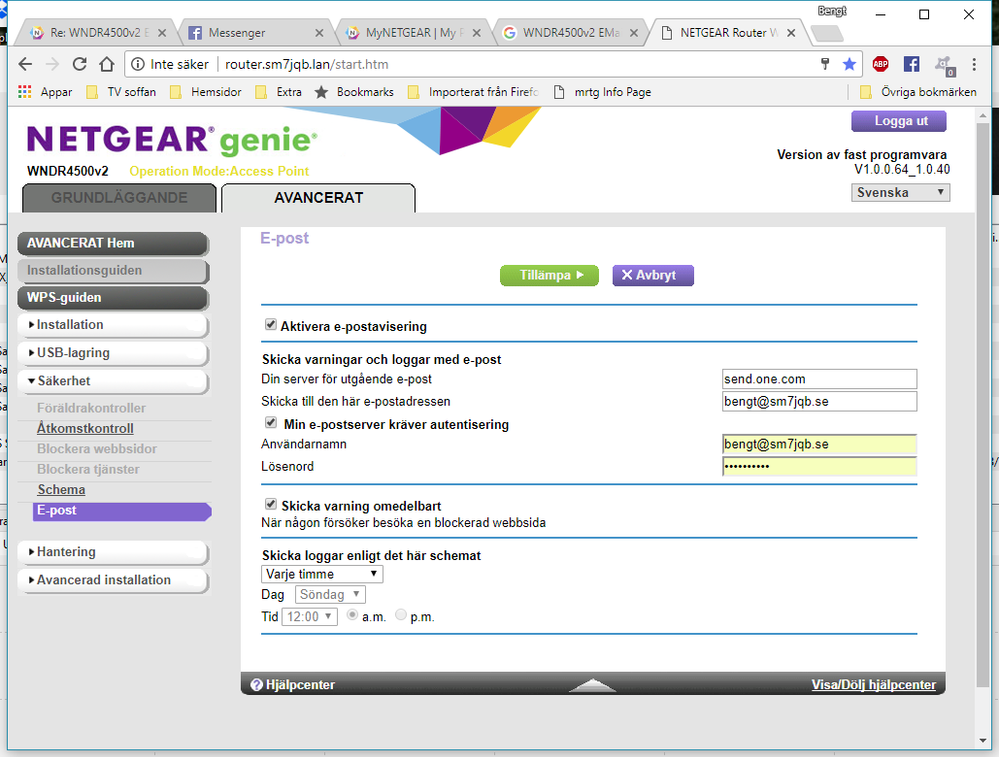Expand the USB-lagring sidebar section
The height and width of the screenshot is (757, 999).
[112, 353]
